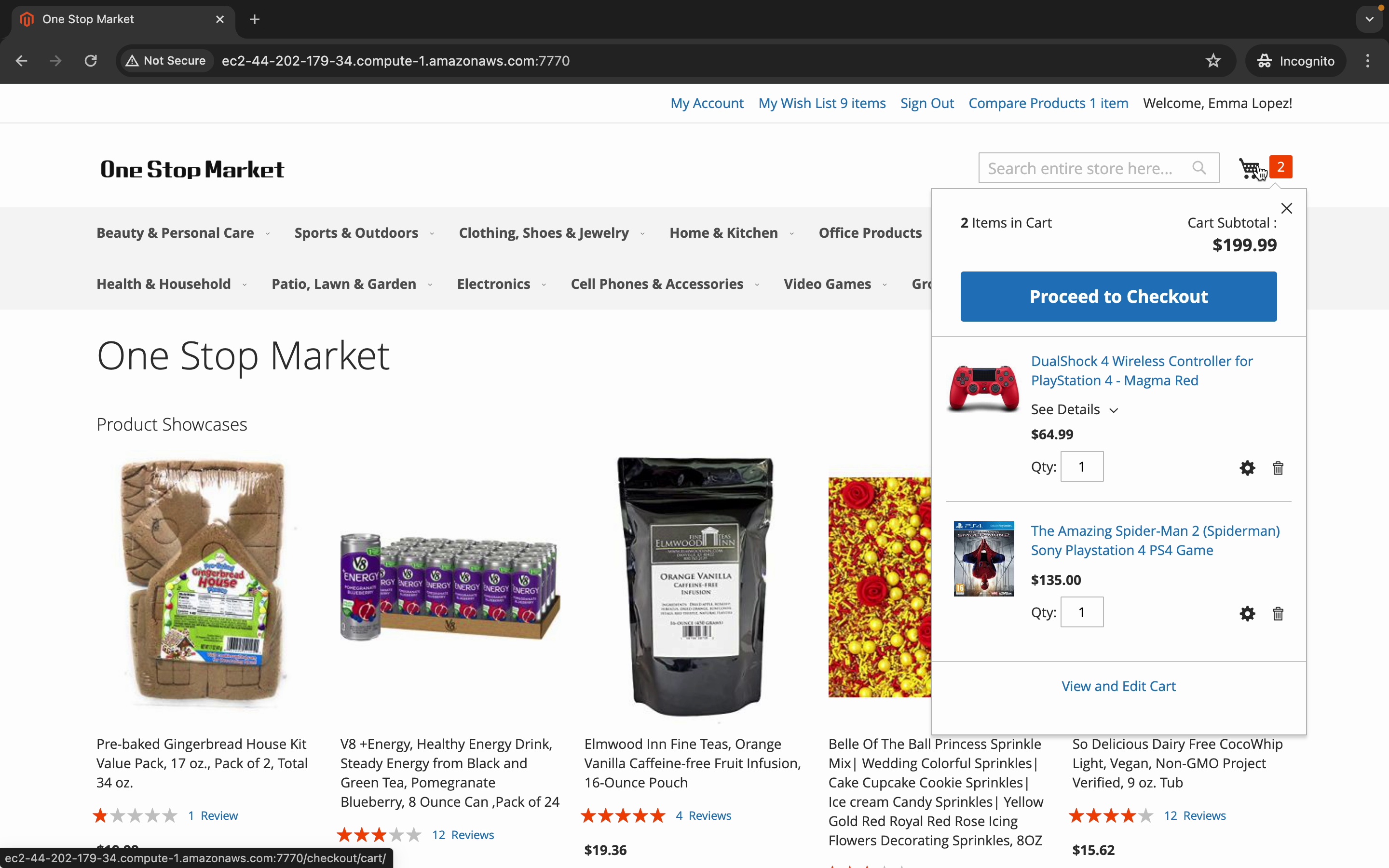Expand See Details for the DualShock controller
Image resolution: width=1389 pixels, height=868 pixels.
(x=1075, y=410)
